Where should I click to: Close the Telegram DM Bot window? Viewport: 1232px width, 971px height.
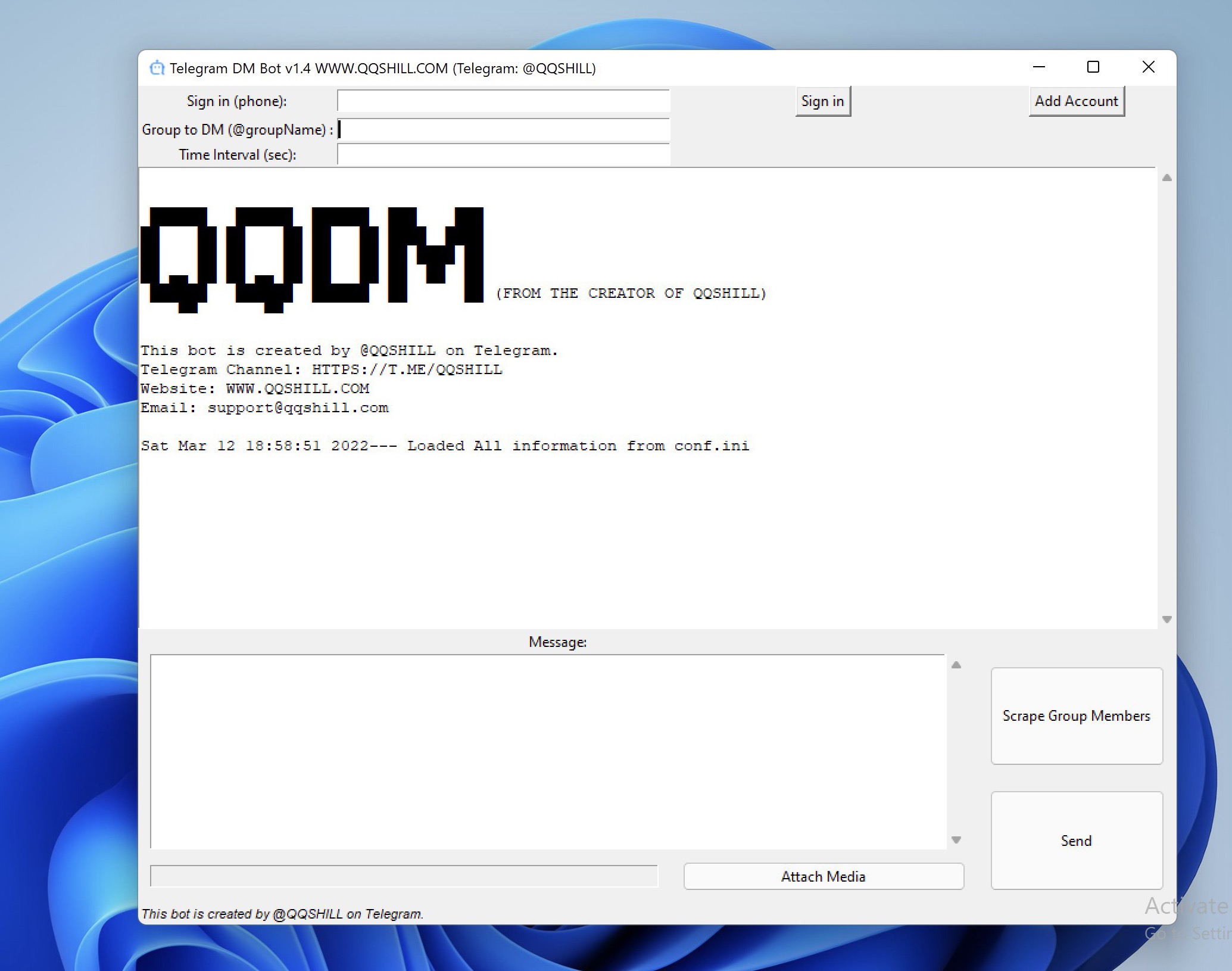point(1149,67)
